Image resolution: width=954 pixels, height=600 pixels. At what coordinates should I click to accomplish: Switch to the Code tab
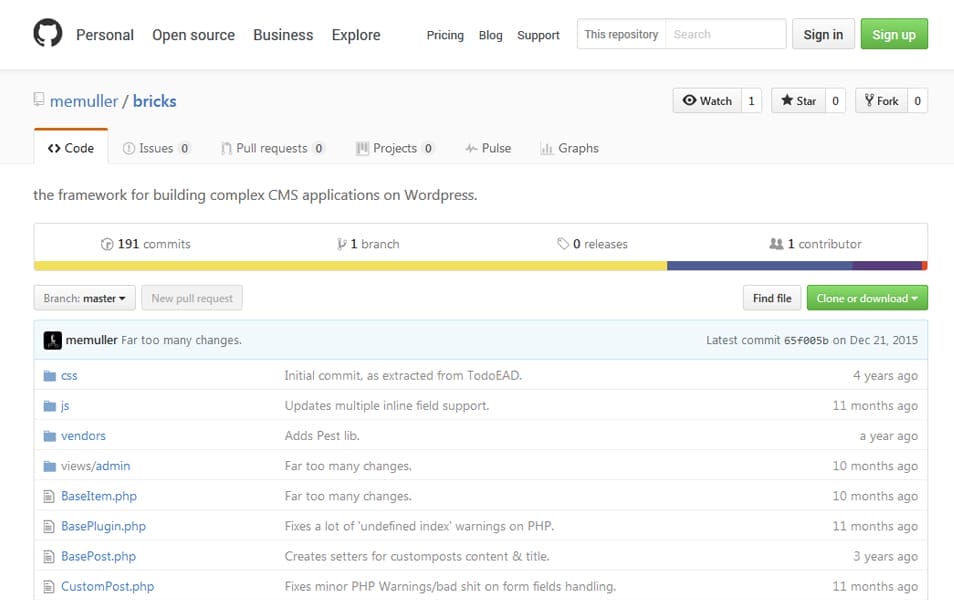71,148
